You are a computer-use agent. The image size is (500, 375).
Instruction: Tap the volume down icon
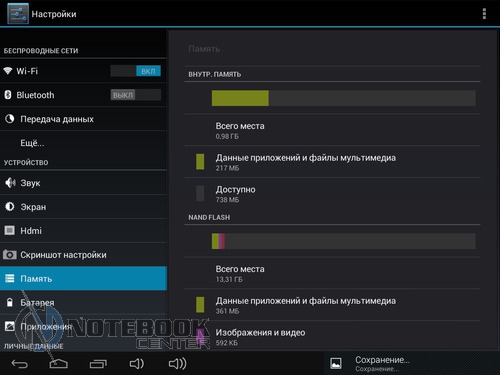point(137,364)
